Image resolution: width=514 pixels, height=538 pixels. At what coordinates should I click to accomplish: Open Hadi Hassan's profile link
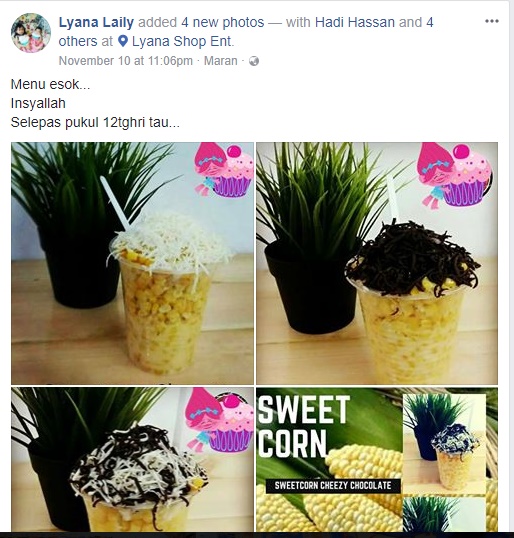click(355, 22)
